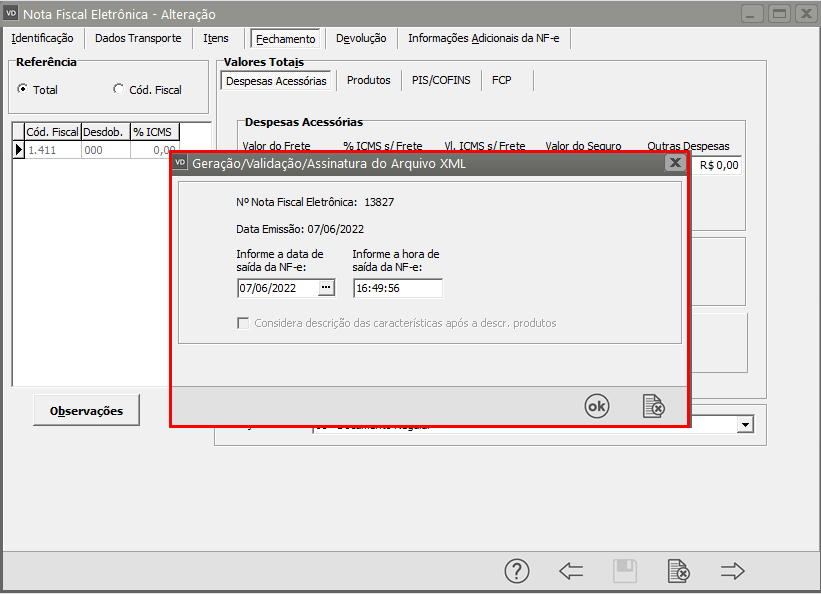The image size is (821, 594).
Task: Advance with the right arrow icon
Action: [733, 571]
